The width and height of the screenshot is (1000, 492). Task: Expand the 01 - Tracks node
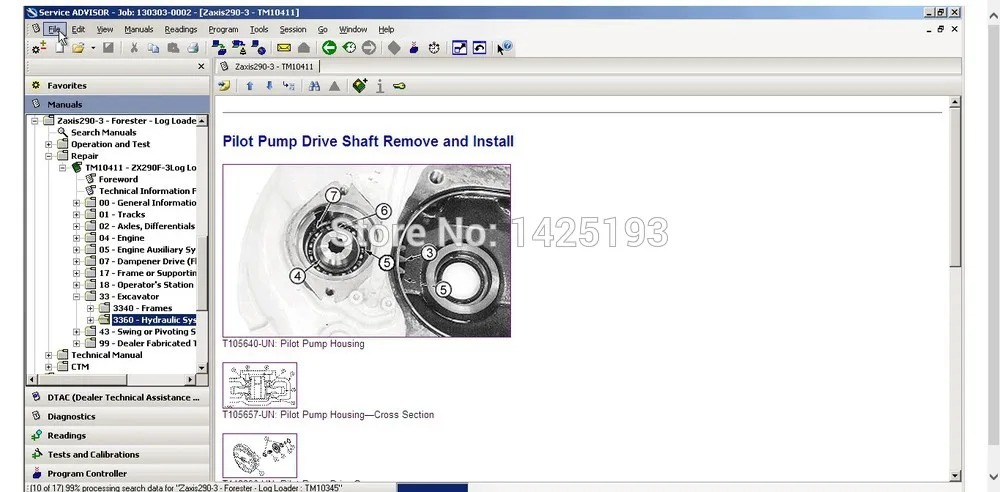coord(77,214)
